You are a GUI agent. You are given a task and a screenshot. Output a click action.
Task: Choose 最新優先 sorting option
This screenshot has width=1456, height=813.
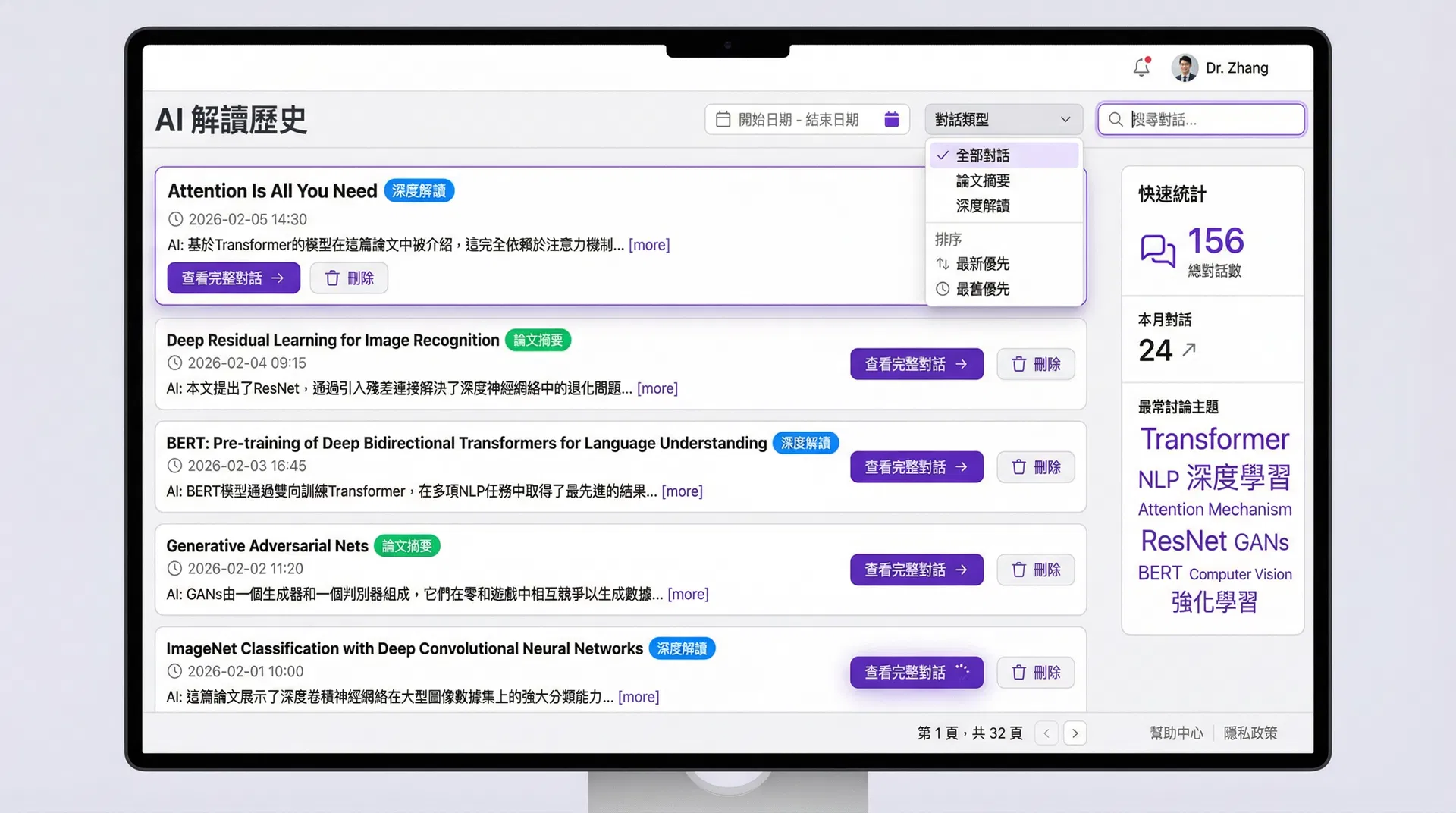point(983,263)
